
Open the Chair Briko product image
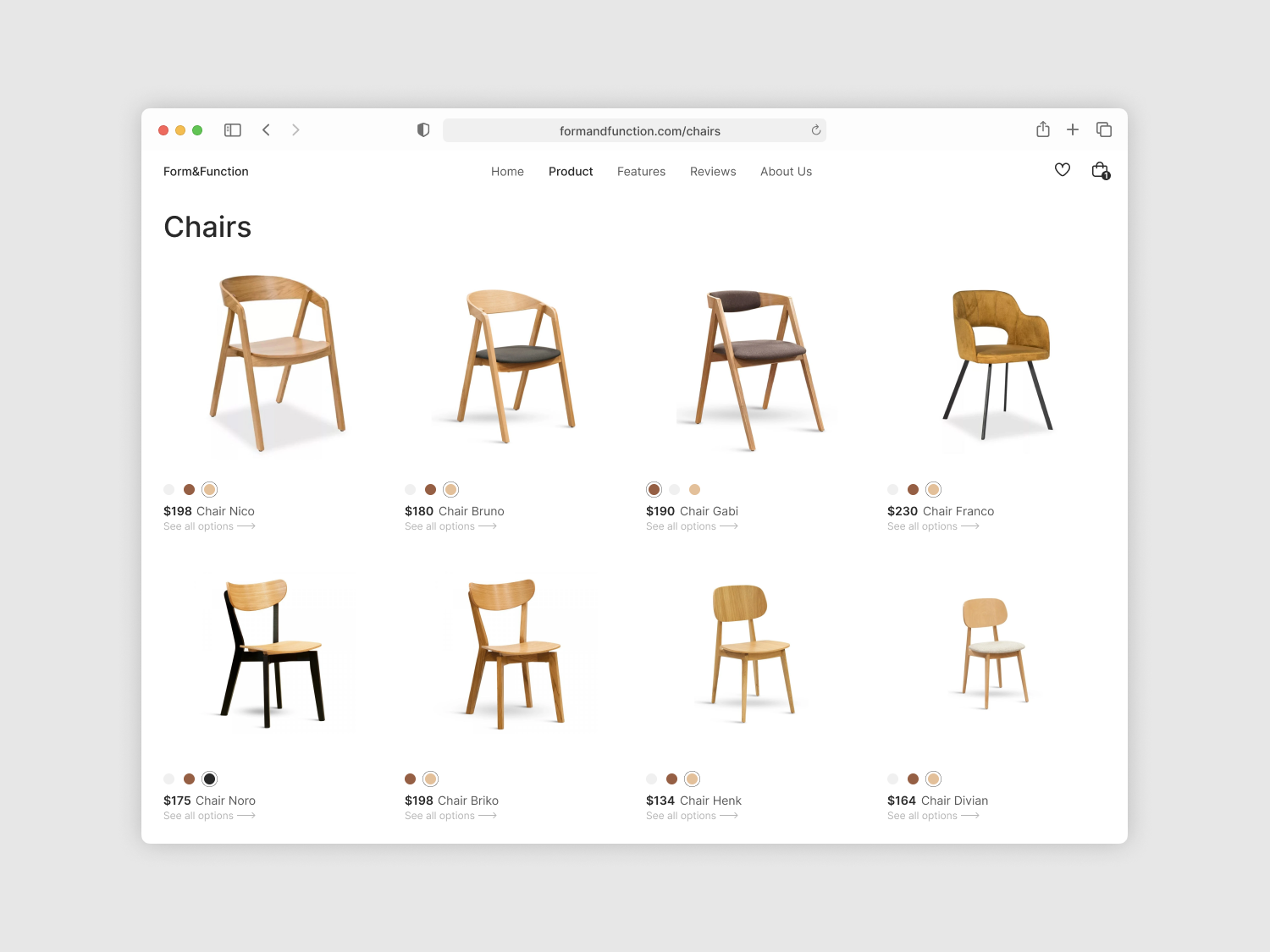click(516, 653)
